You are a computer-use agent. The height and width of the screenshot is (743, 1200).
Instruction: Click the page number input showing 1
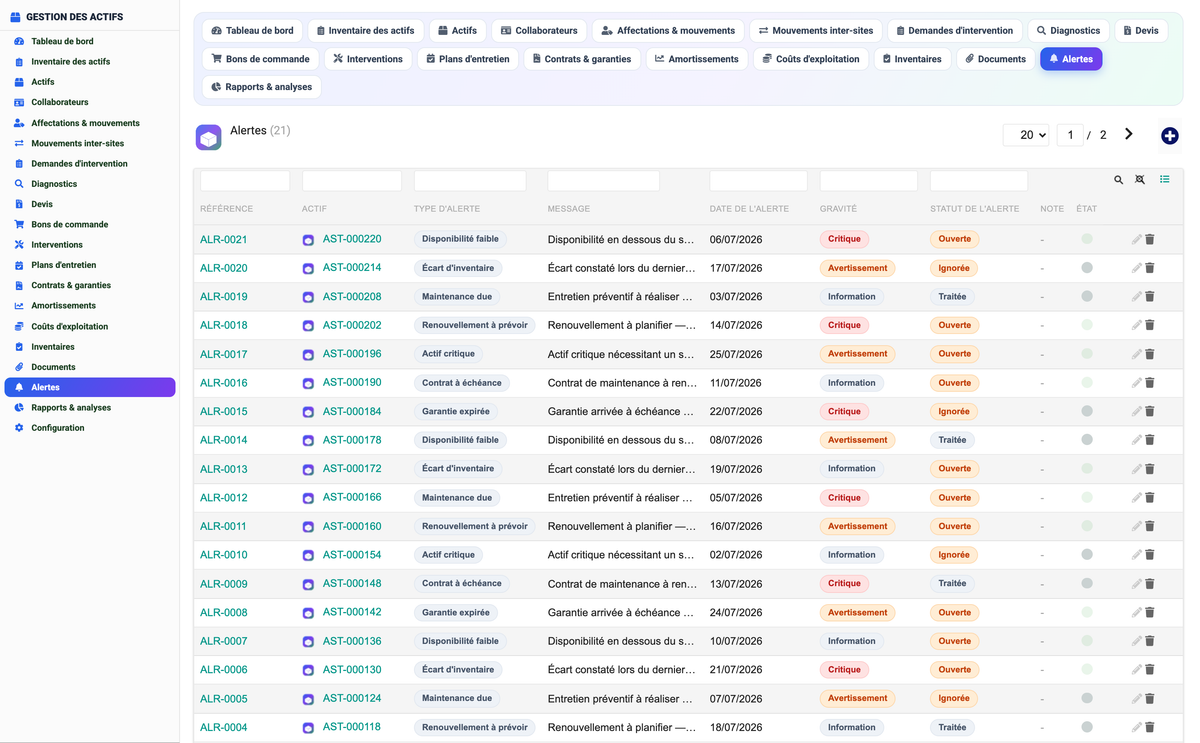(1070, 135)
